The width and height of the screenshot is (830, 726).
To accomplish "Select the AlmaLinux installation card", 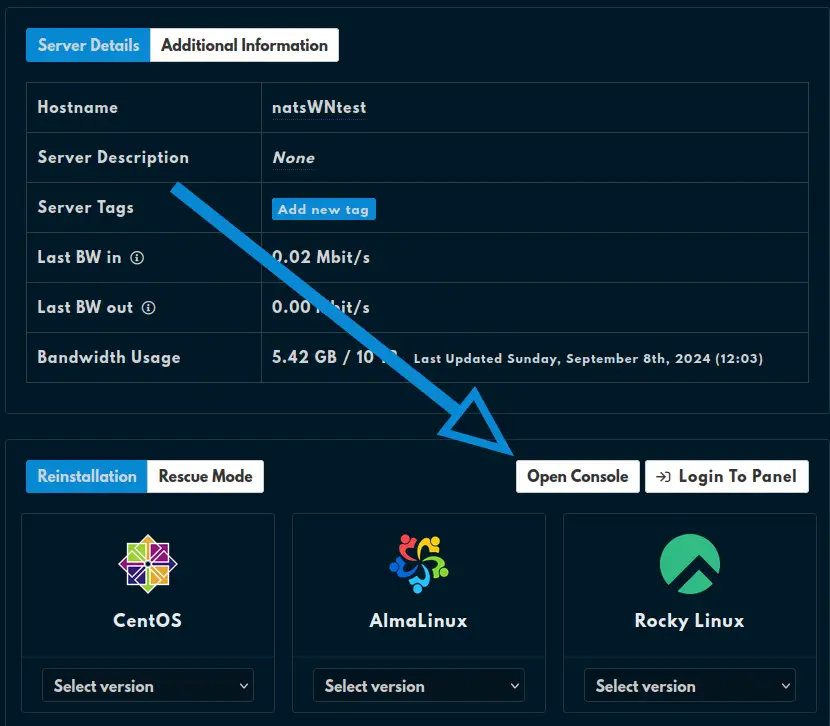I will [x=418, y=600].
